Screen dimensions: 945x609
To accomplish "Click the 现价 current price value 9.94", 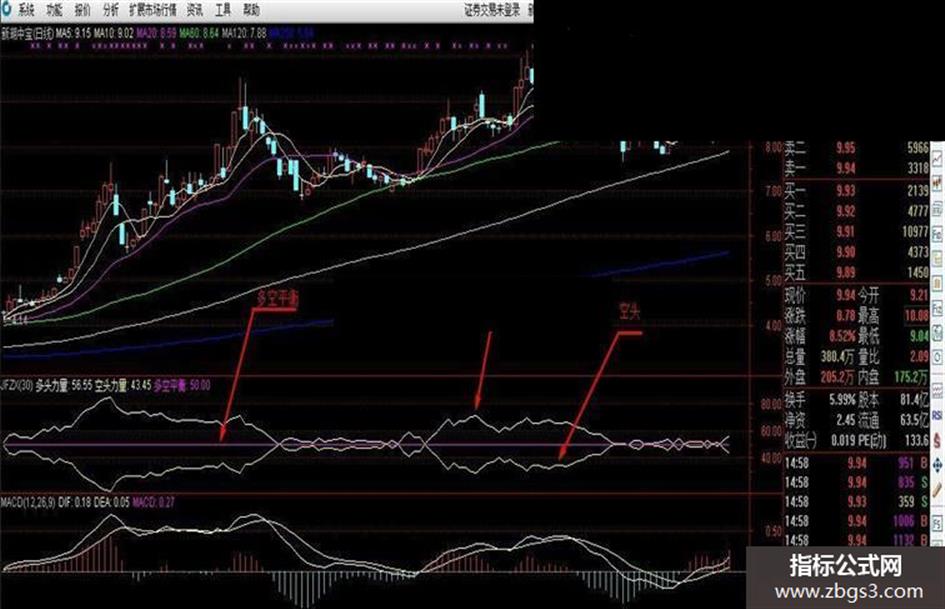I will [x=846, y=295].
